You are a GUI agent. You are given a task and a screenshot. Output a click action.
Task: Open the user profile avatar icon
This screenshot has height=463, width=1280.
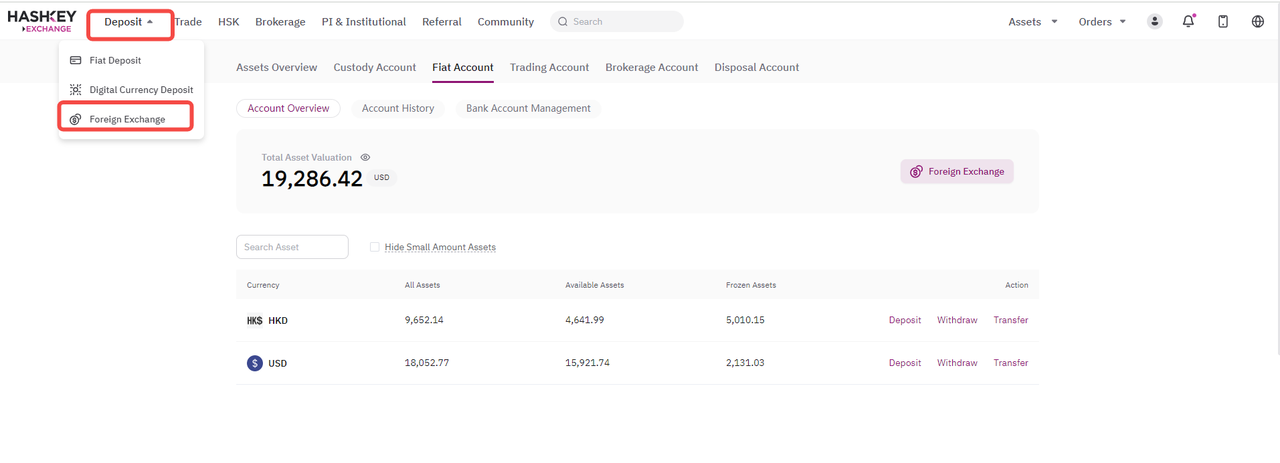[x=1155, y=21]
